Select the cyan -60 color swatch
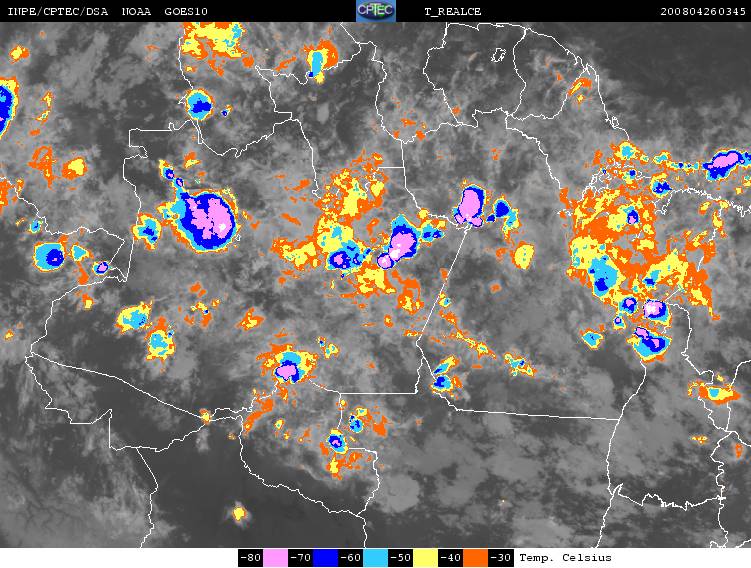751x568 pixels. tap(376, 558)
